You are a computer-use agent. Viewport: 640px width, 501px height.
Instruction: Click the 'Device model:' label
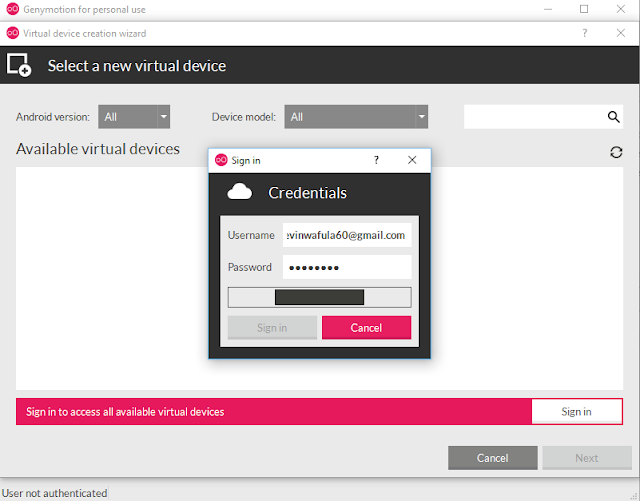tap(244, 117)
